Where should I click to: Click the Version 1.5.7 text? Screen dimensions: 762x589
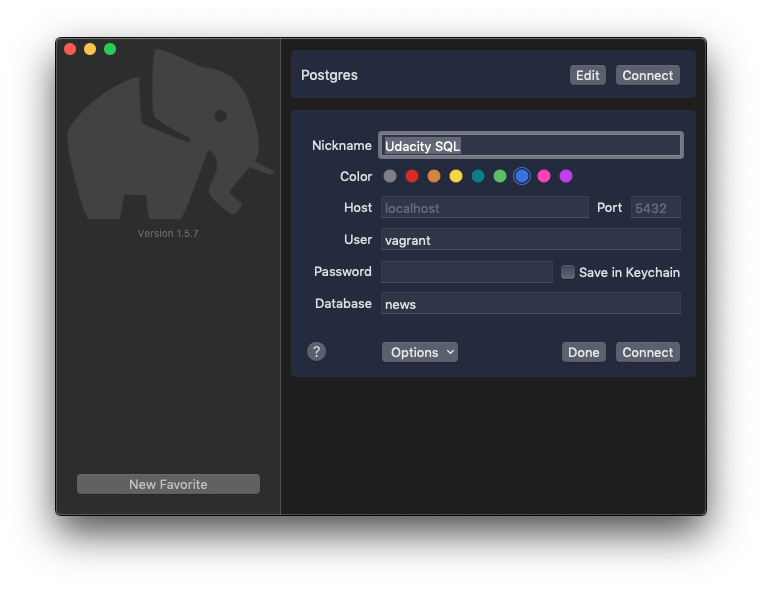[x=168, y=233]
